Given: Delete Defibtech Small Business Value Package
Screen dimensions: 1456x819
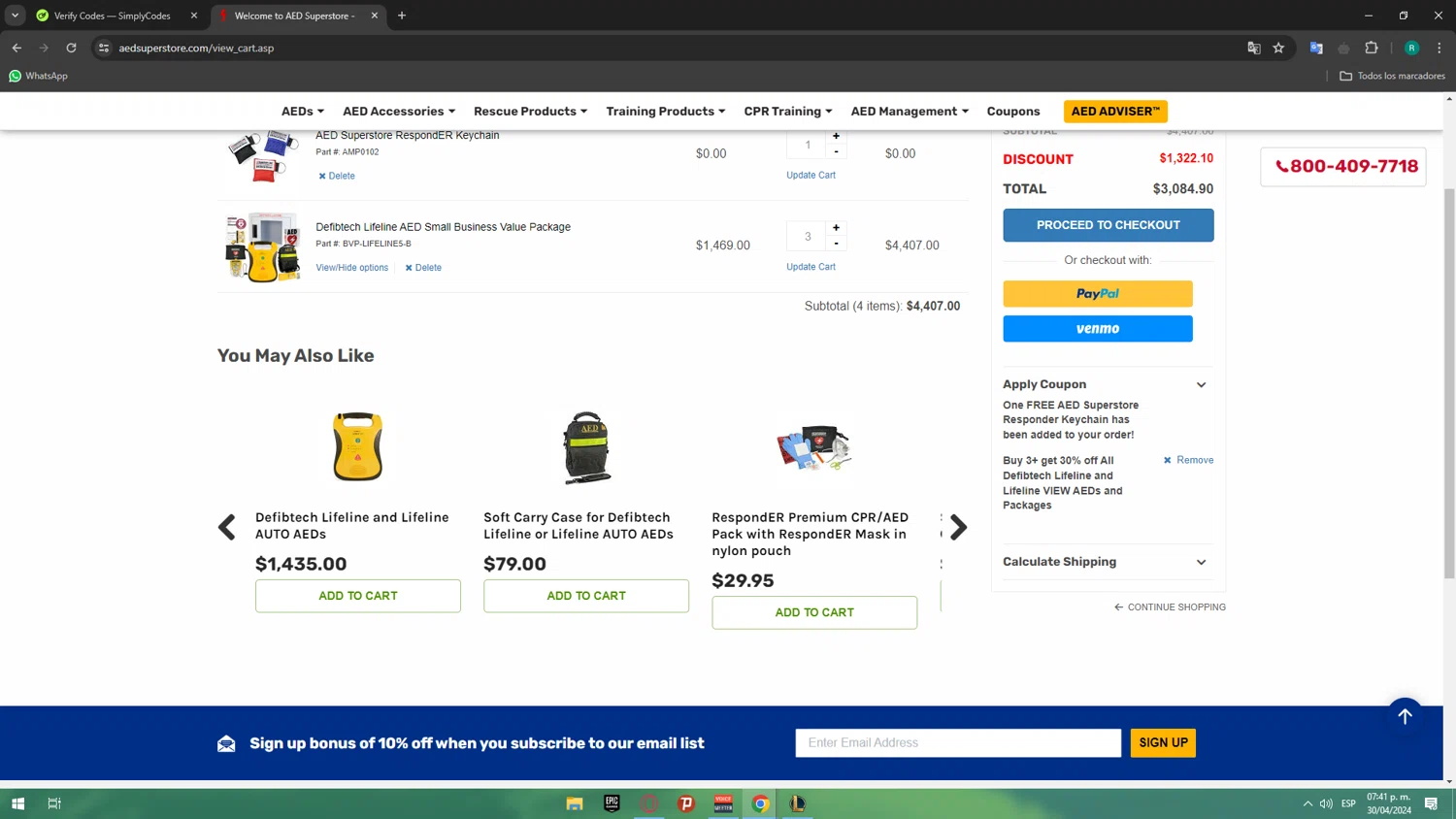Looking at the screenshot, I should click(423, 268).
